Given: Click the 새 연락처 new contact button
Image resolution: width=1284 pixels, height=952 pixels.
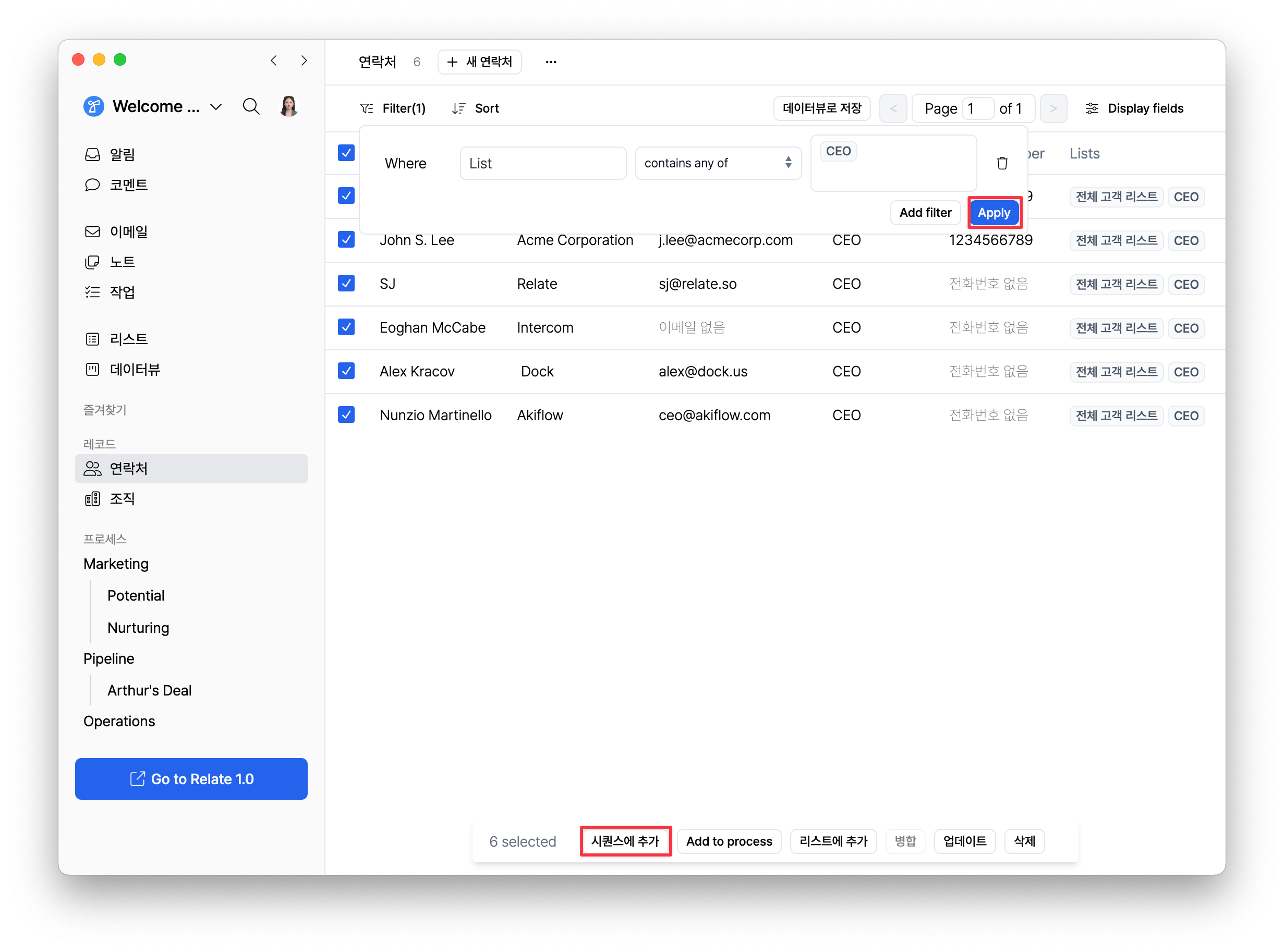Looking at the screenshot, I should pyautogui.click(x=479, y=62).
